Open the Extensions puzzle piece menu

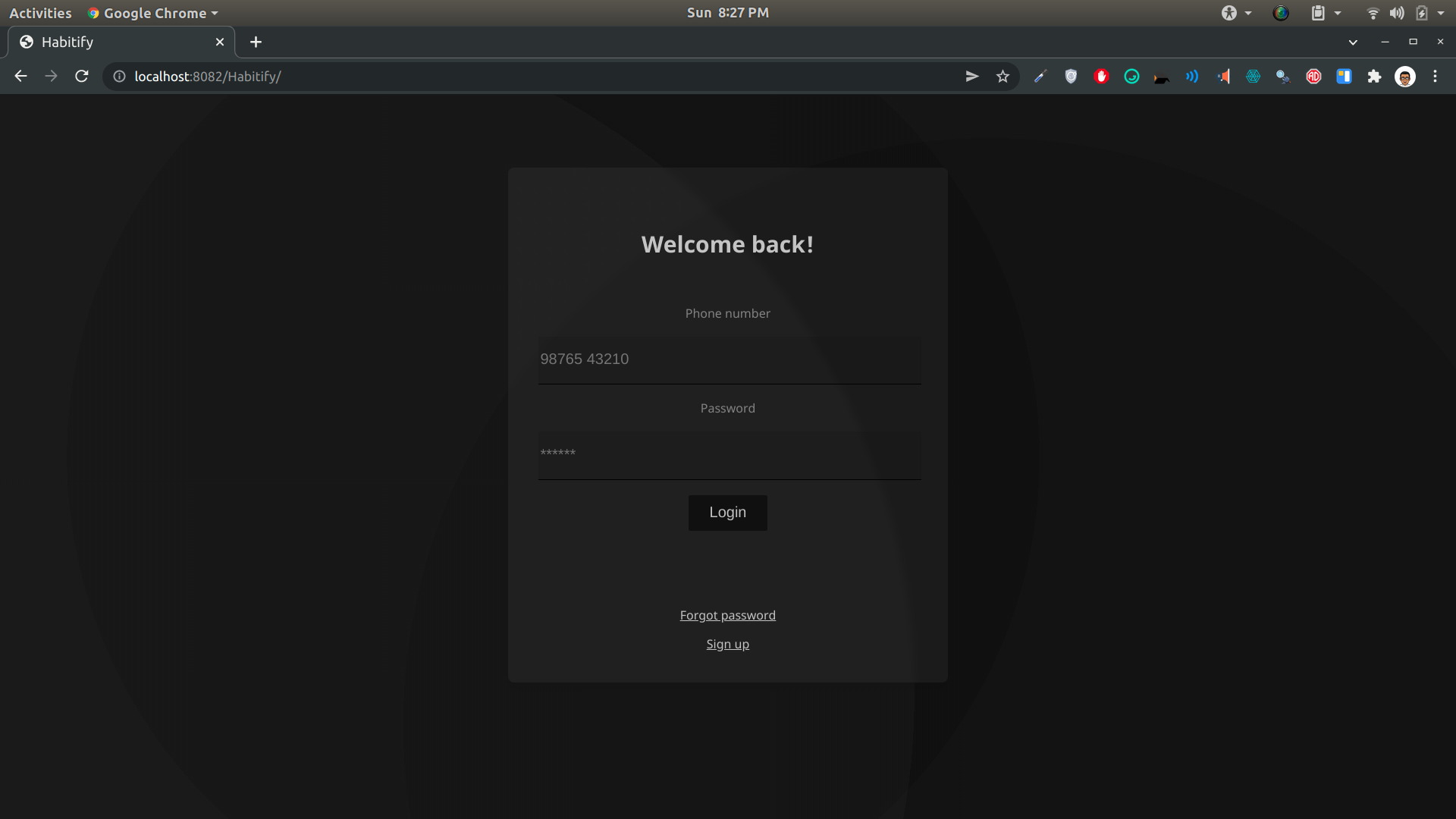click(x=1374, y=77)
